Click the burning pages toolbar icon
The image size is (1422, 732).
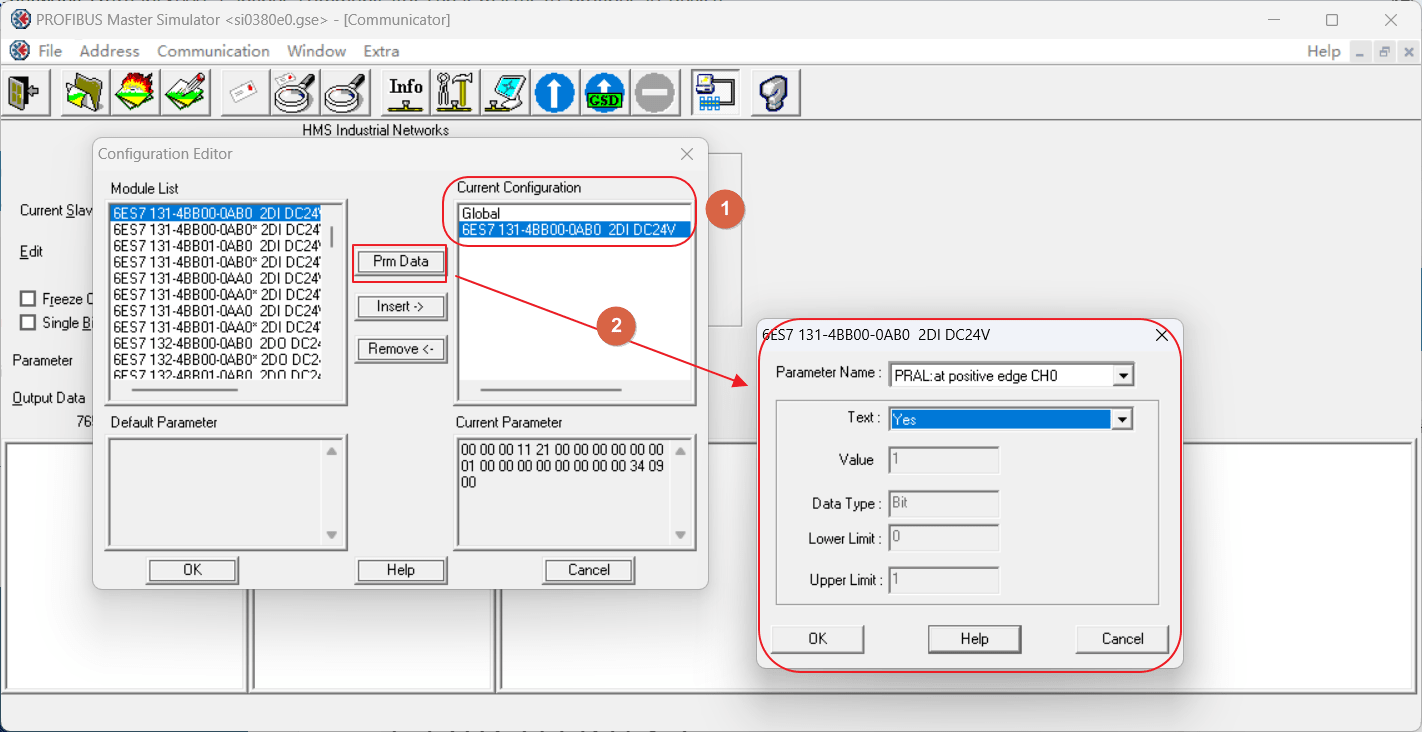tap(134, 93)
